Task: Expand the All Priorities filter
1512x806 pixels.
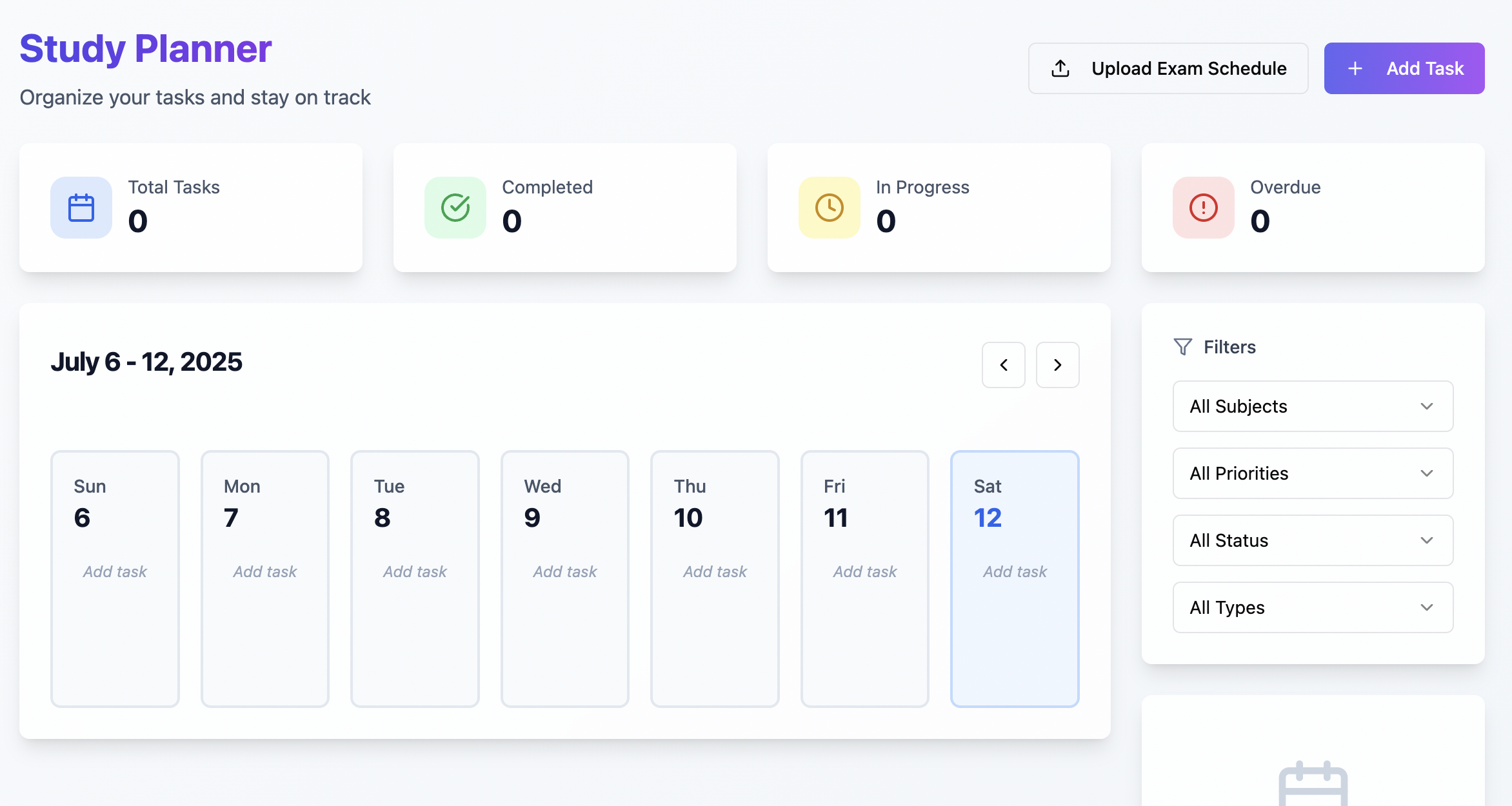Action: (x=1313, y=473)
